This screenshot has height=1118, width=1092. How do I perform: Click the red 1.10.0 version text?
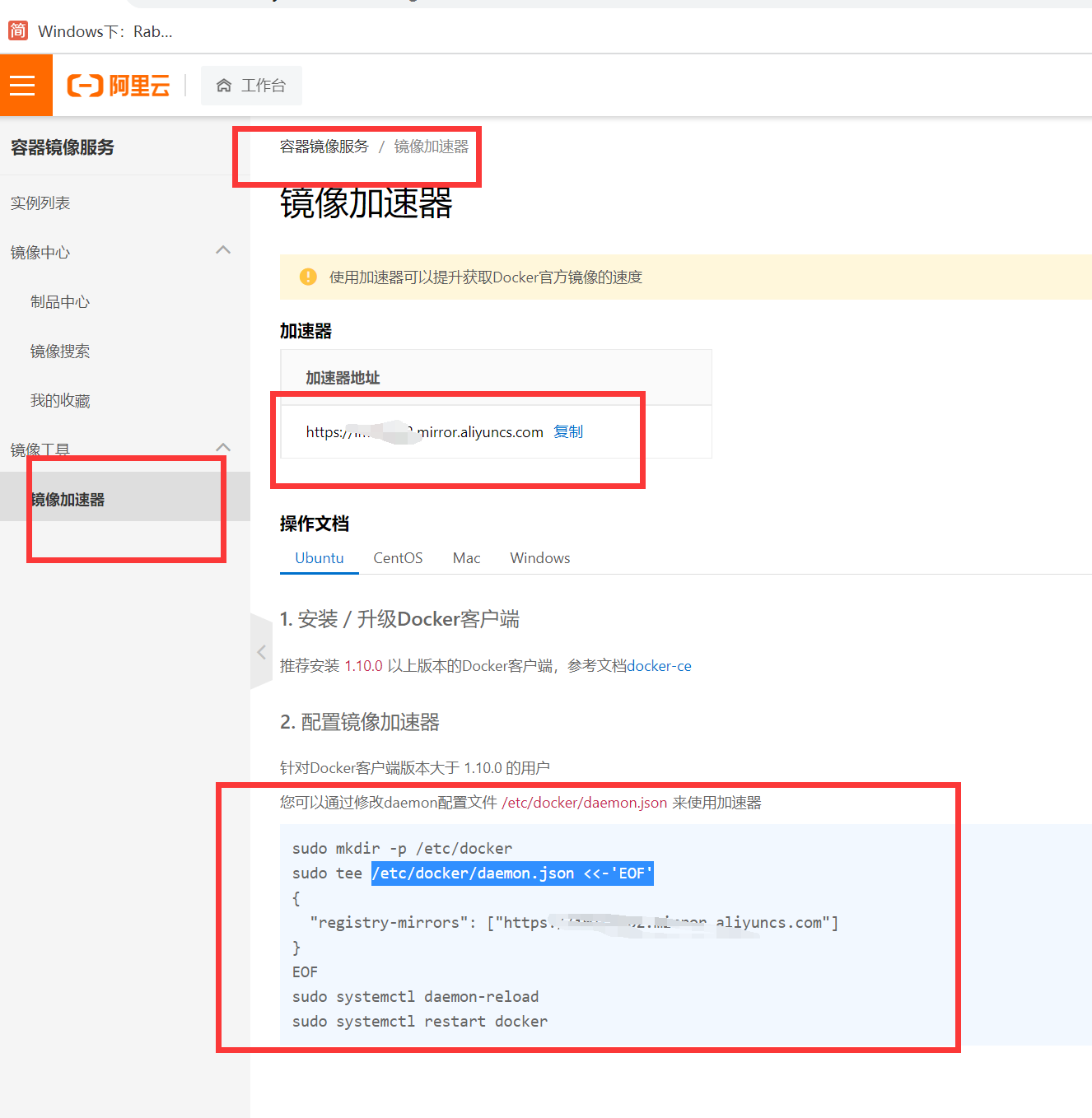(x=363, y=666)
